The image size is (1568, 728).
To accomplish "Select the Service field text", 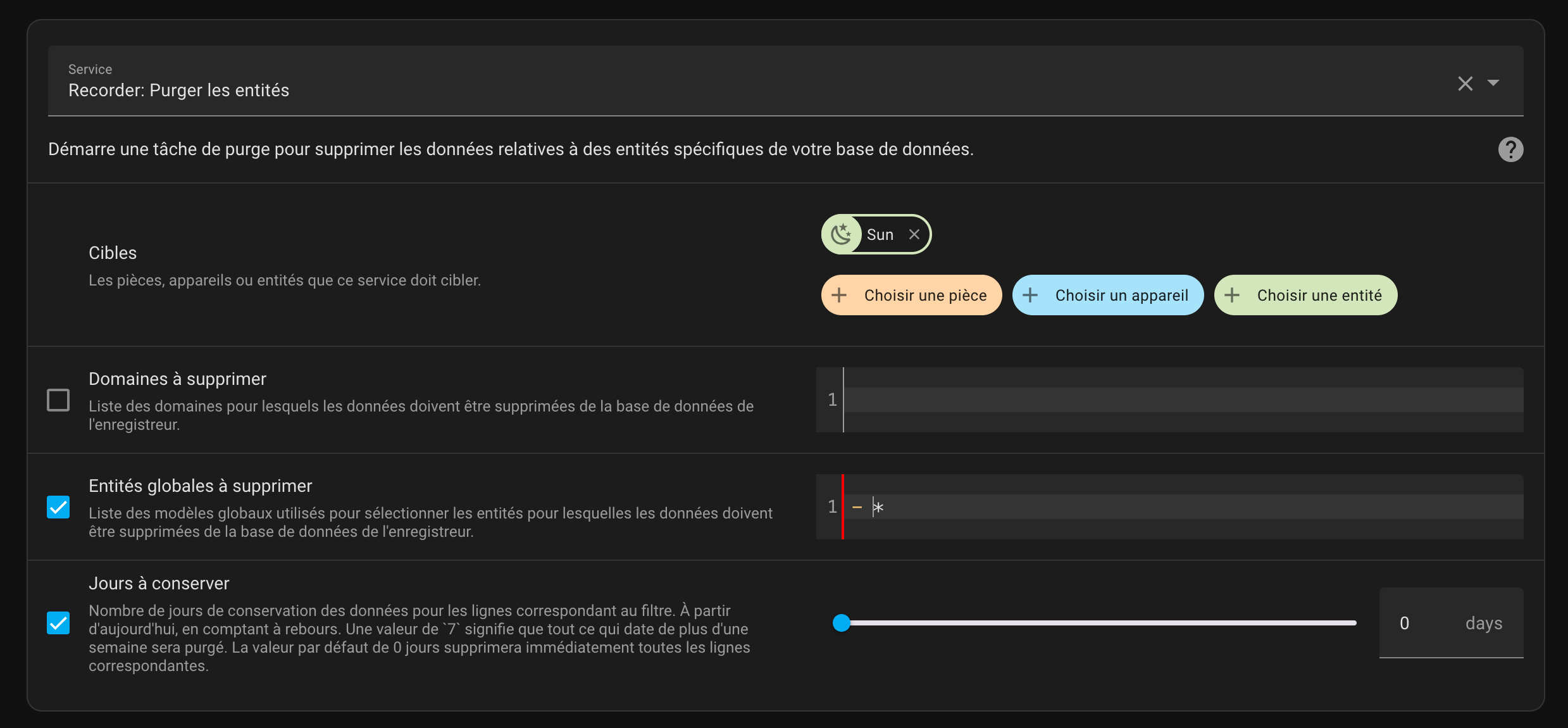I will pyautogui.click(x=178, y=91).
